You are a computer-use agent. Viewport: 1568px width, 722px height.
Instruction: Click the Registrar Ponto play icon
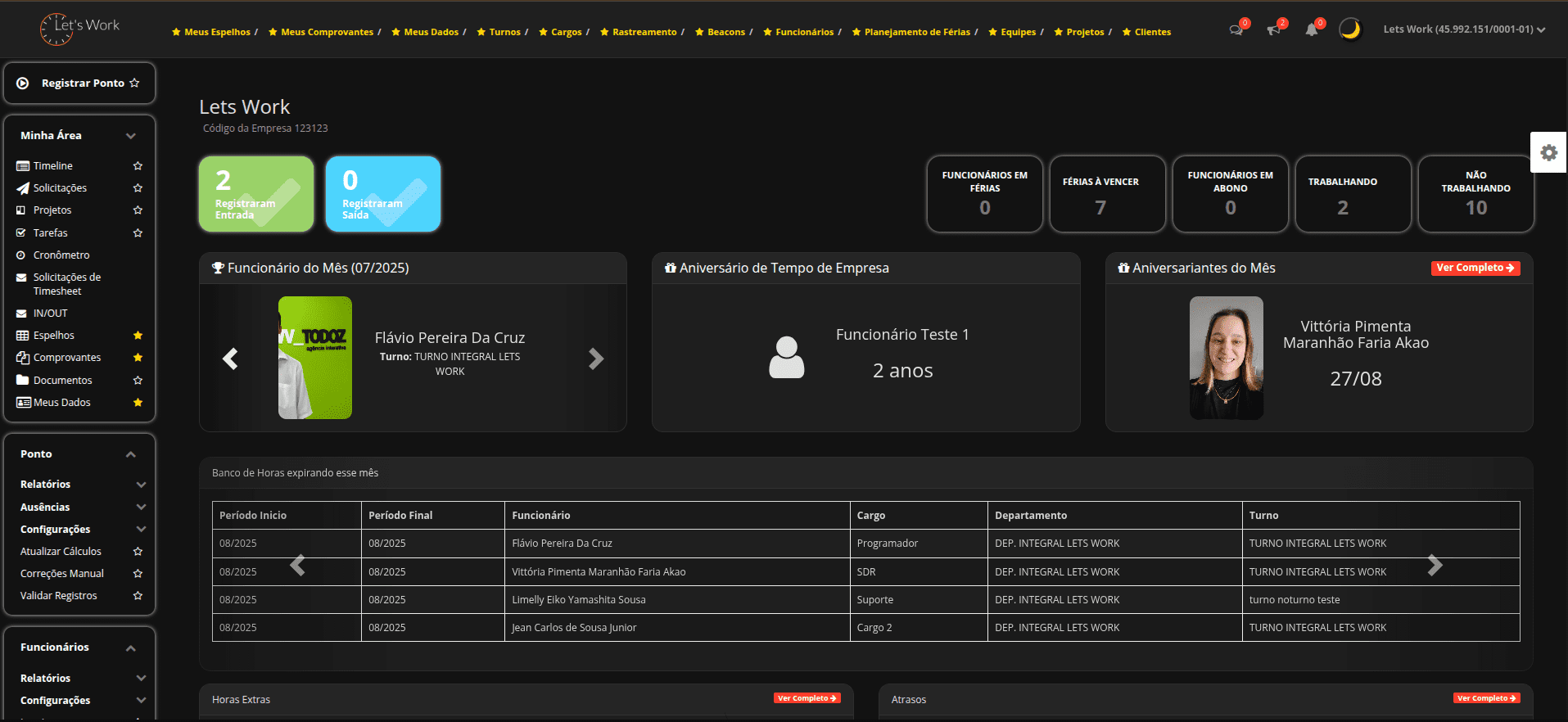pyautogui.click(x=23, y=83)
